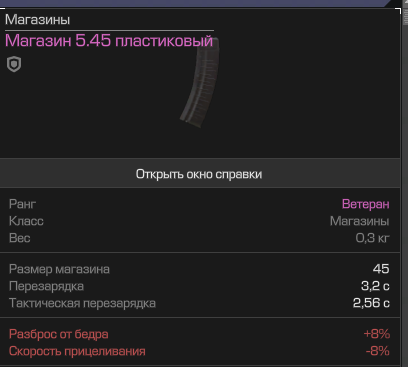Click the 0,3 кг weight value
408x367 pixels.
372,238
